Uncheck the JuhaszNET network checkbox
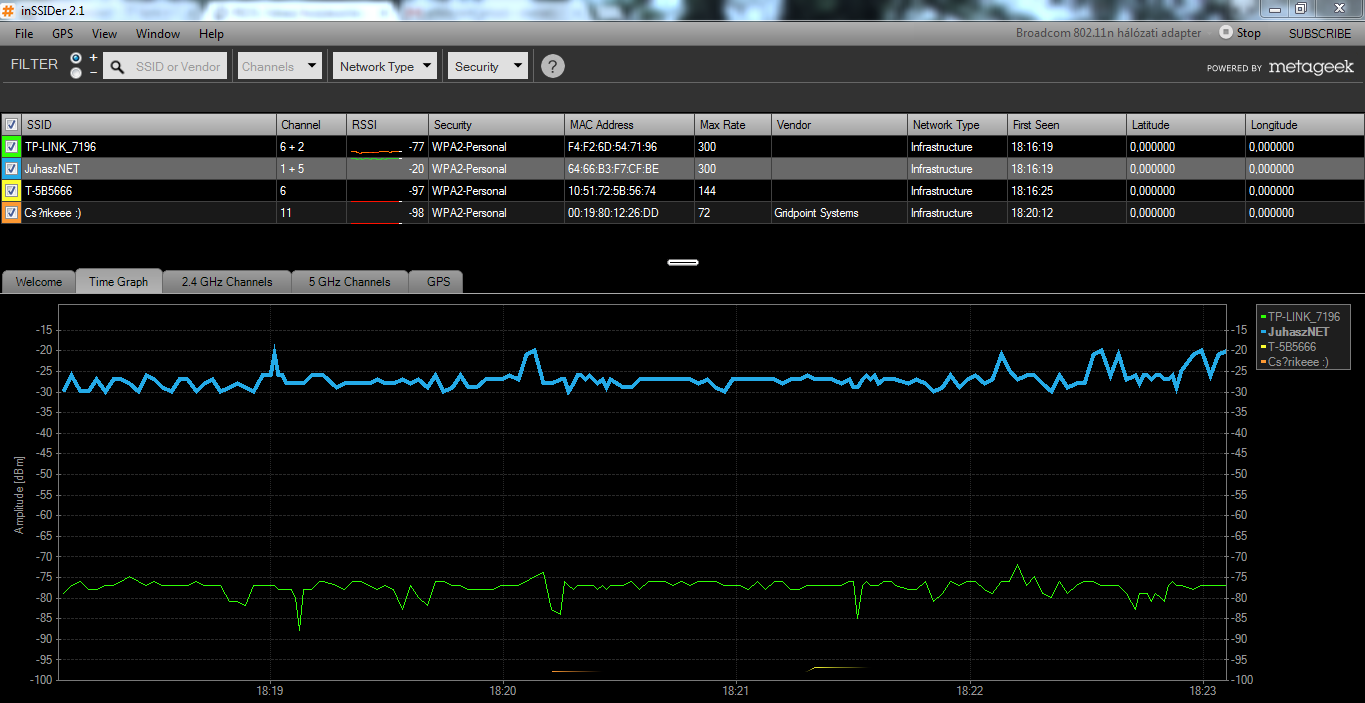 click(x=11, y=169)
